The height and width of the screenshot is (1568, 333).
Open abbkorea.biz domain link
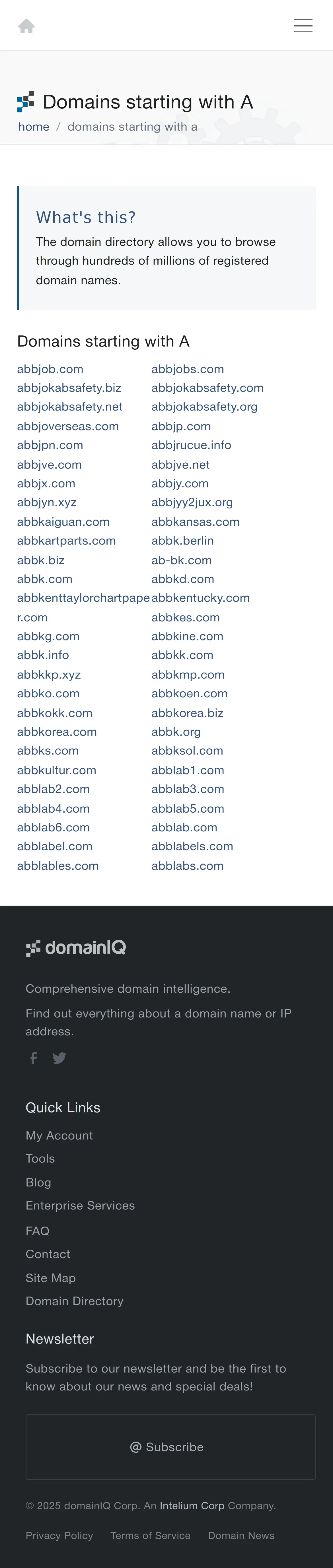pos(188,713)
